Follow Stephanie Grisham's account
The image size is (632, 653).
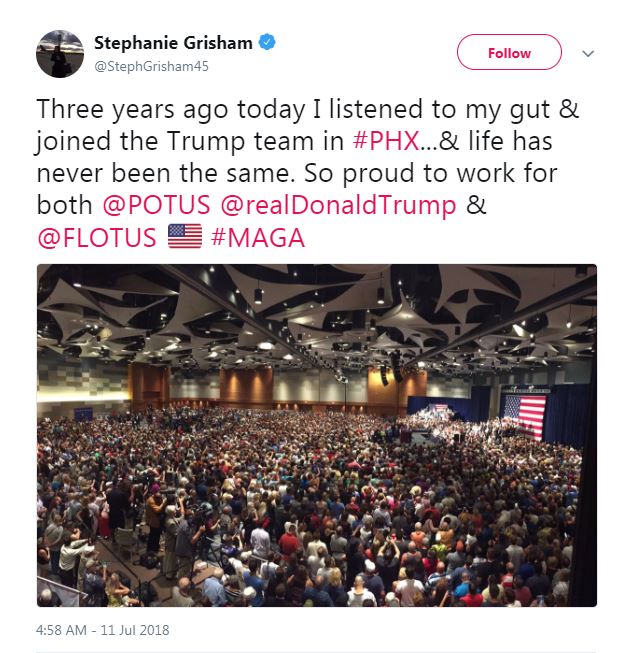click(x=509, y=52)
